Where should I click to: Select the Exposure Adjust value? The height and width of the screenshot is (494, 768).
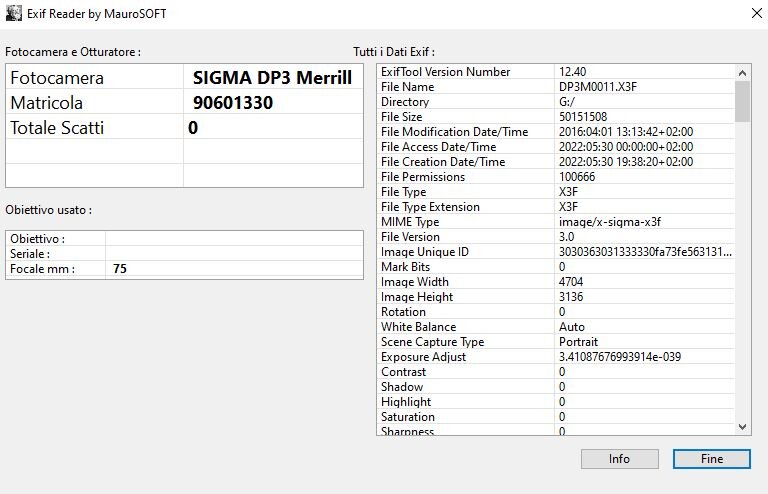620,357
